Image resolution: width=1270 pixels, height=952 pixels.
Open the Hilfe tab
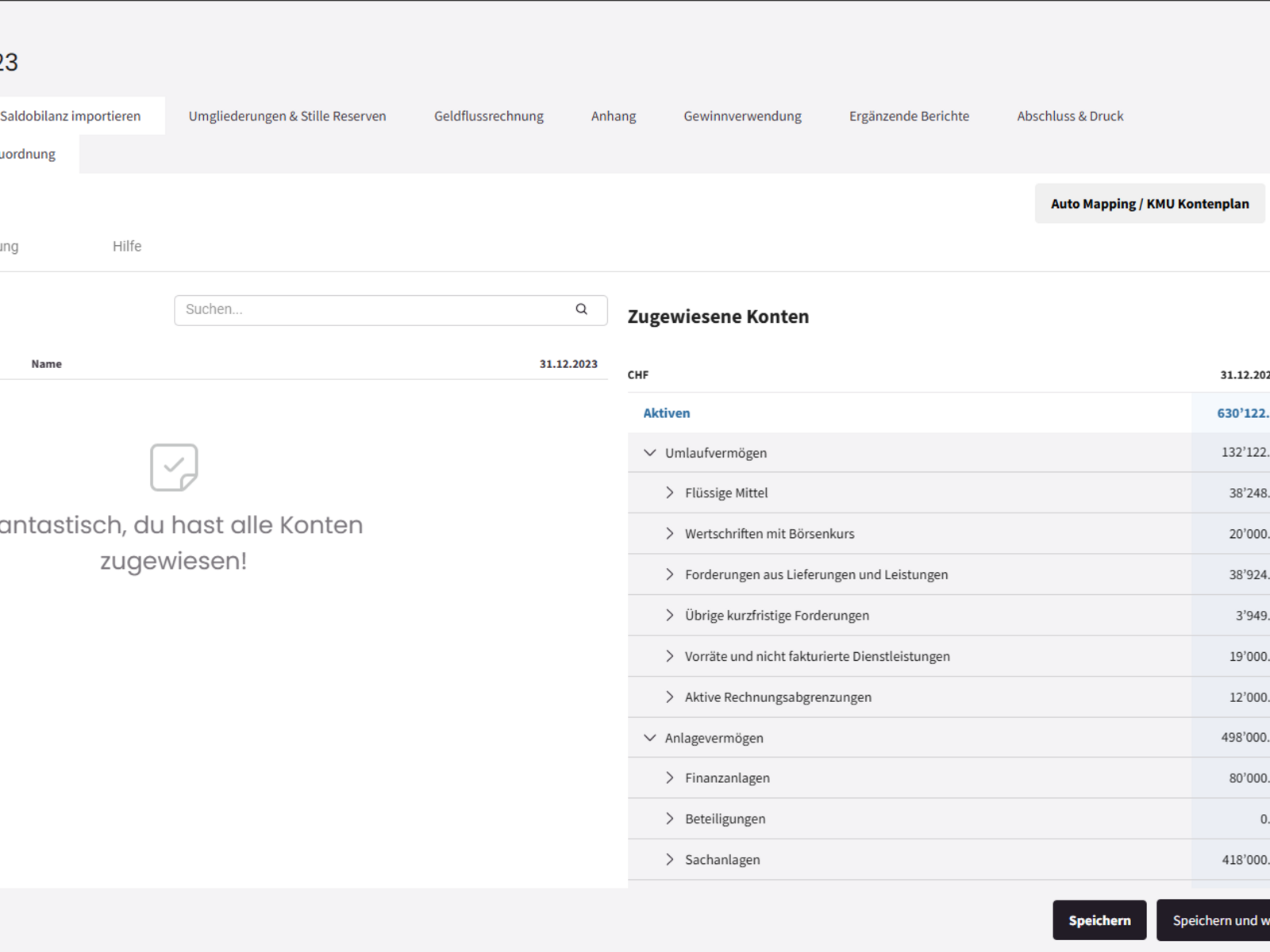coord(127,247)
